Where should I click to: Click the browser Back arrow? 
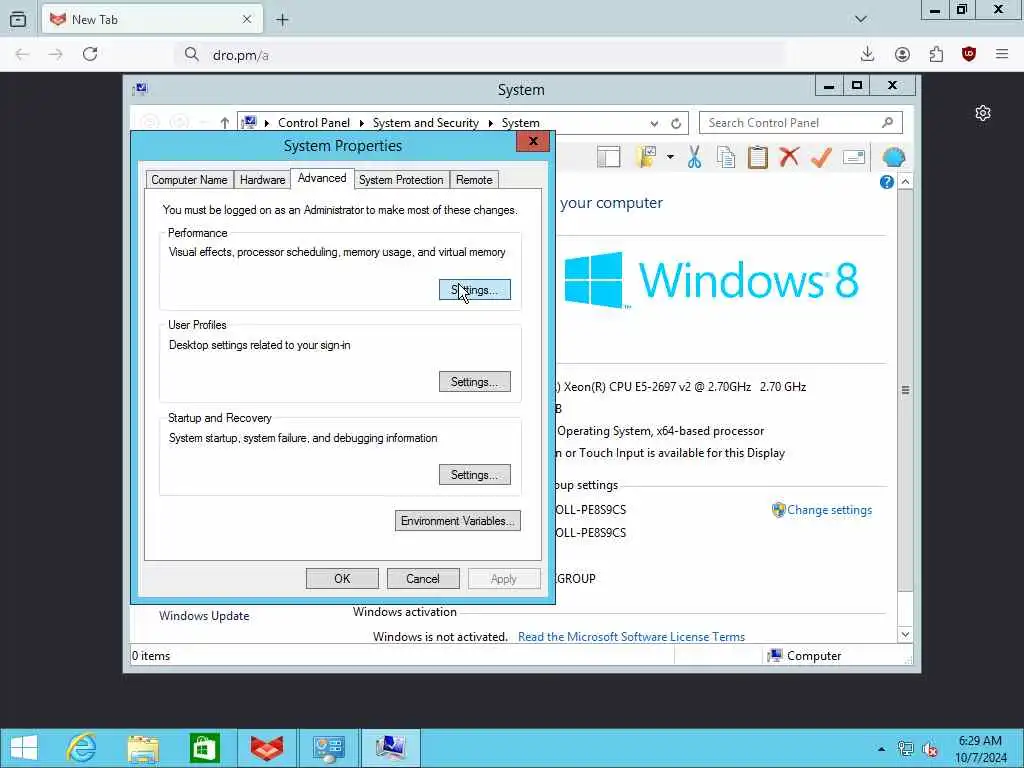coord(22,54)
